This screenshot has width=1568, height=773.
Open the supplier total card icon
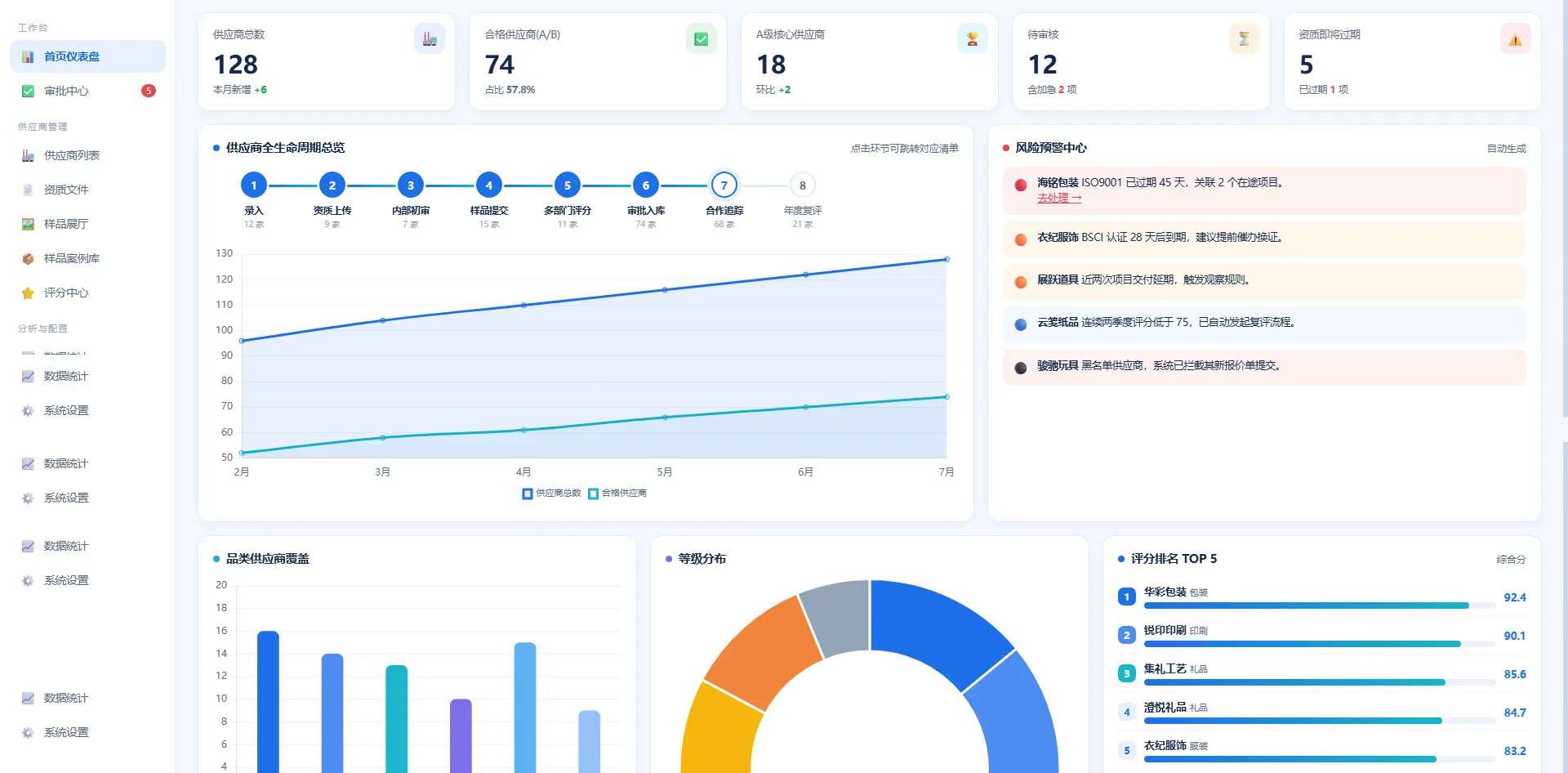point(429,38)
